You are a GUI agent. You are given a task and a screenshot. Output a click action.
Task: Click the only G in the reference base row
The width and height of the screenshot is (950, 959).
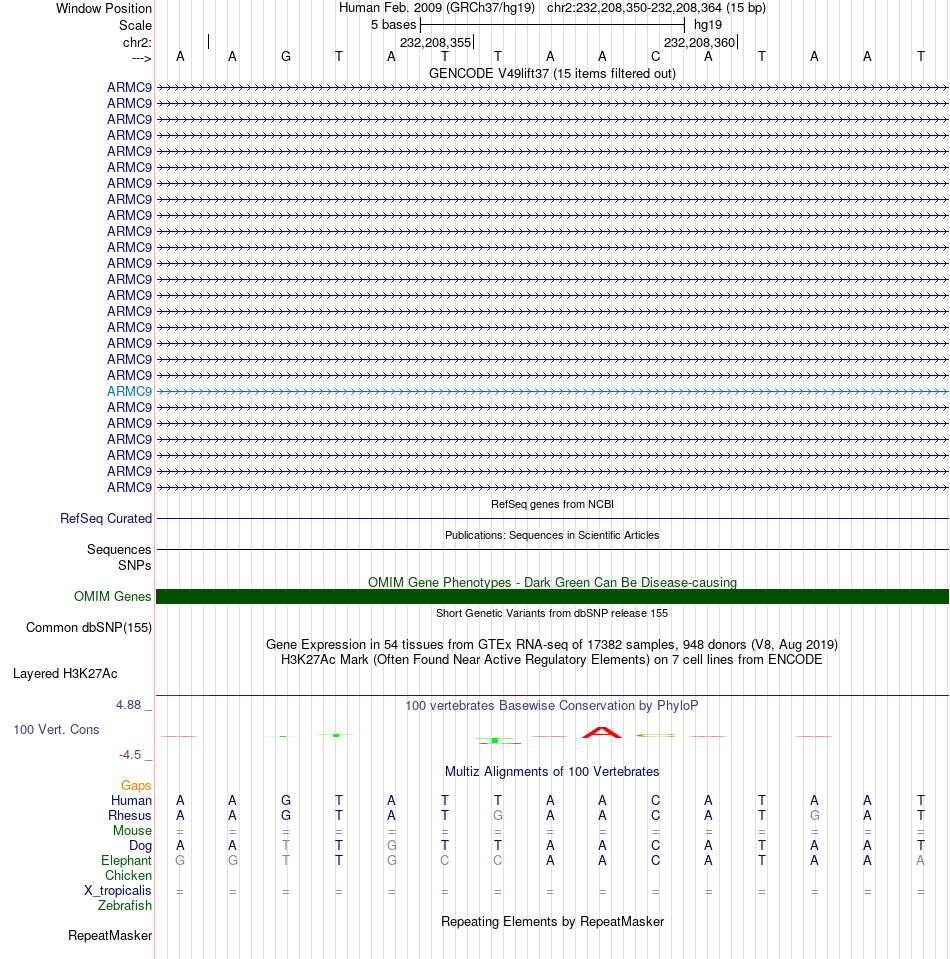[x=286, y=57]
